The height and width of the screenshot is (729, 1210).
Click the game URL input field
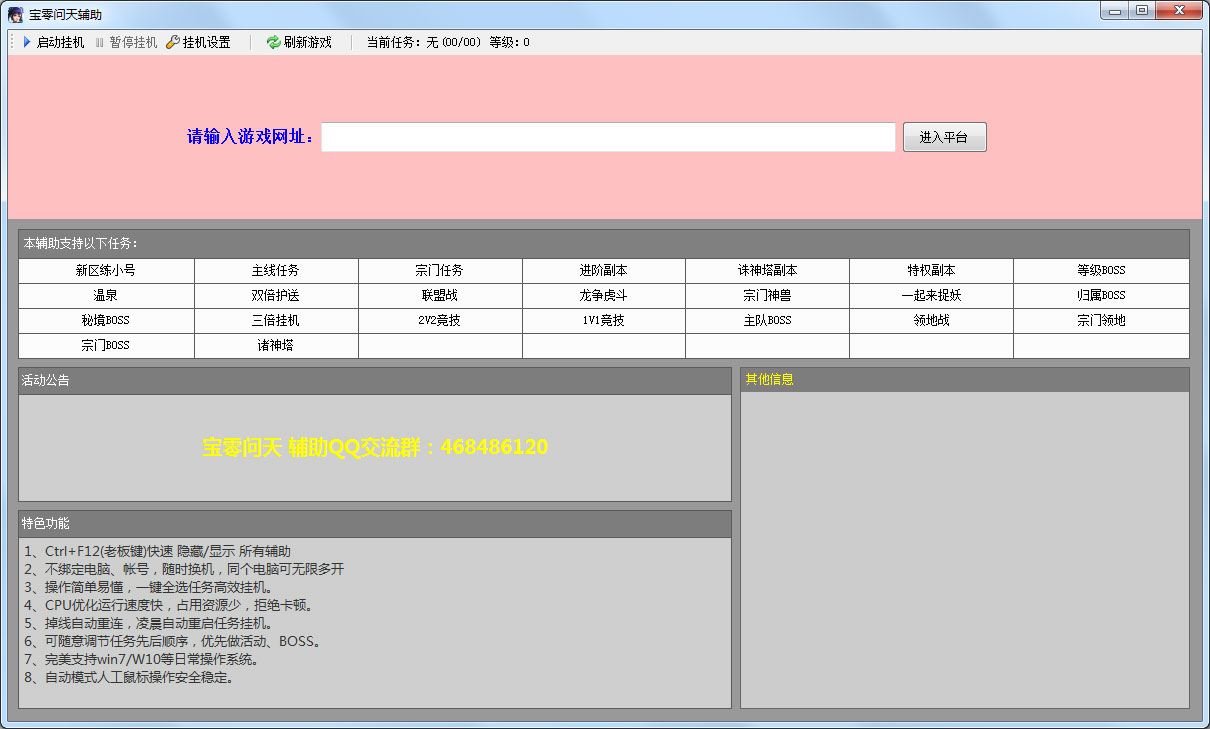pyautogui.click(x=608, y=137)
